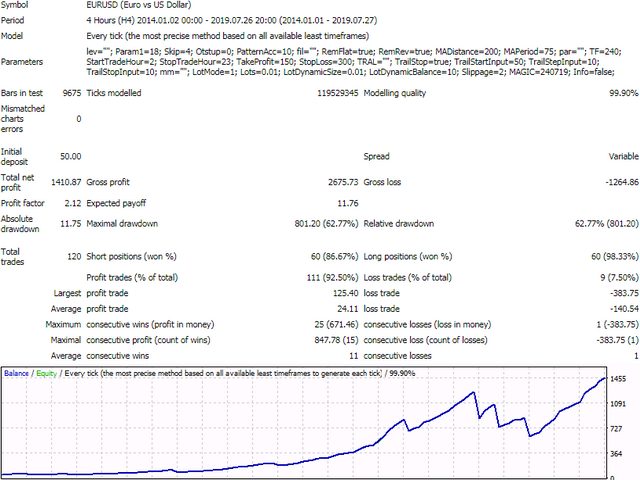
Task: Select the model description 'Every tick (the most precise method...'
Action: click(227, 36)
